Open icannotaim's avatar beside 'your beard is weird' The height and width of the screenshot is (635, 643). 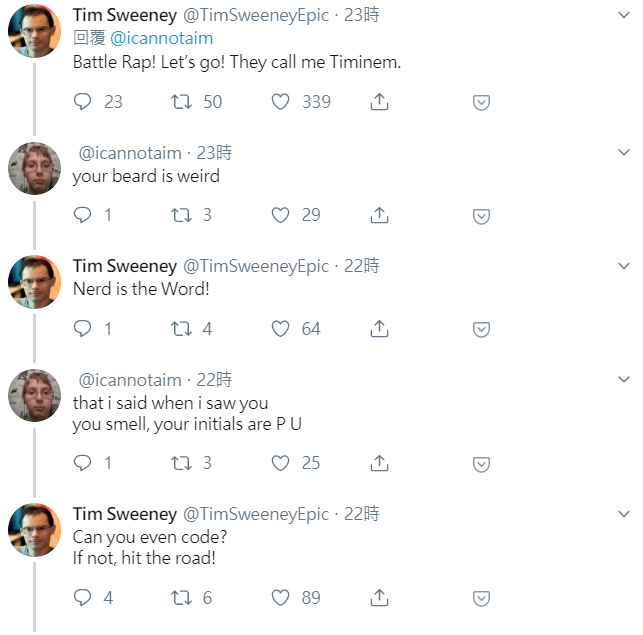pyautogui.click(x=34, y=168)
